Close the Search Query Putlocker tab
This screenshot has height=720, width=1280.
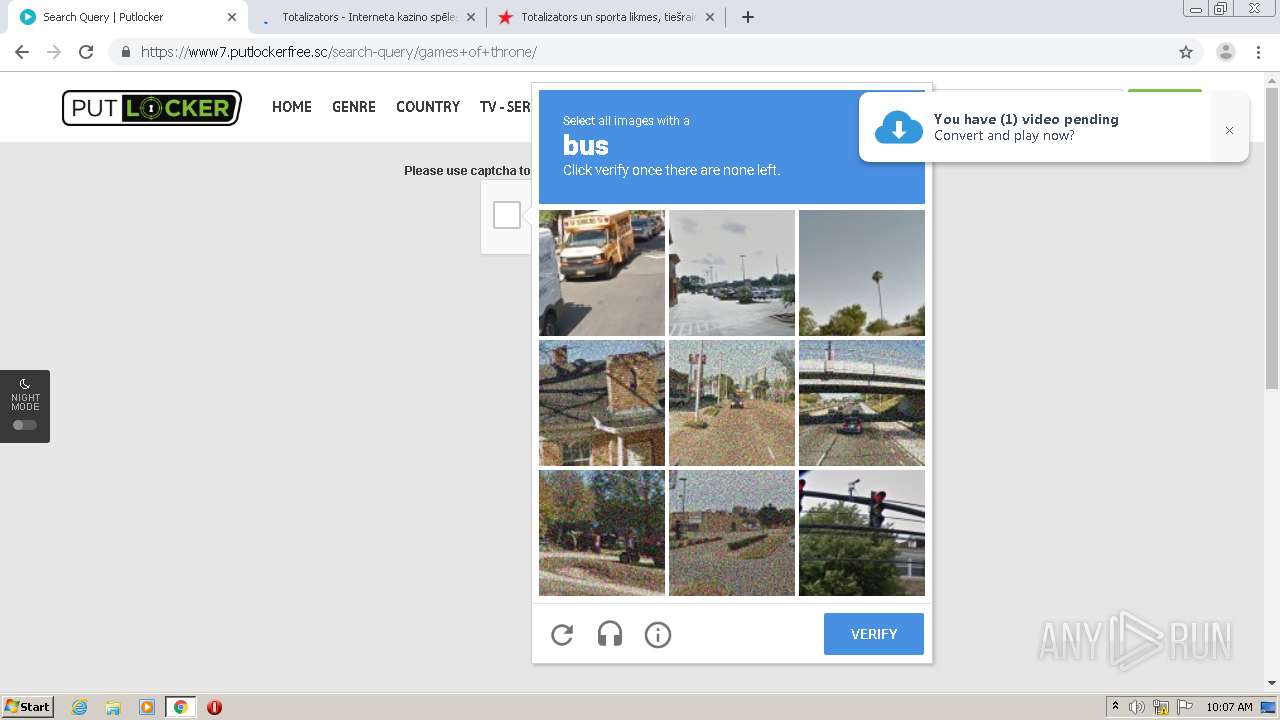(232, 17)
